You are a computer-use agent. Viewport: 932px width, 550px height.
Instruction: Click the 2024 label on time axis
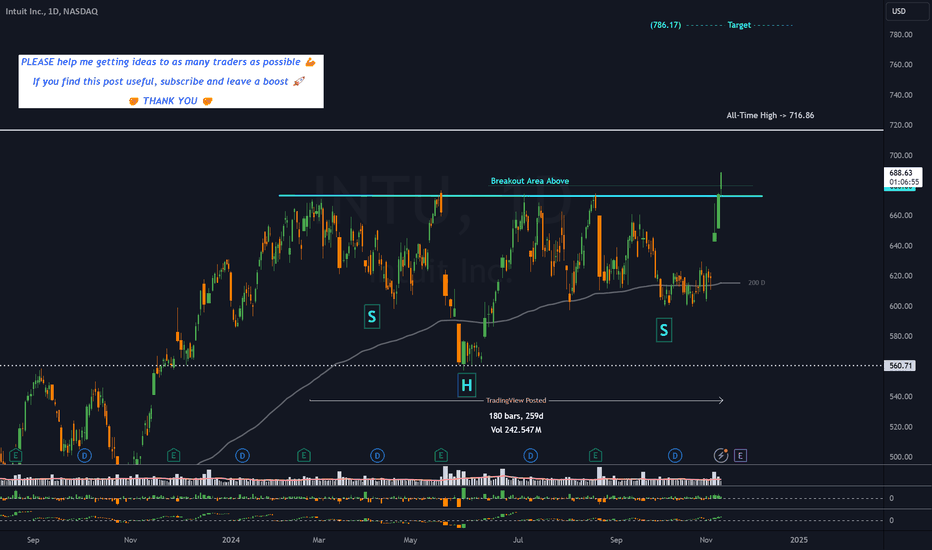[231, 540]
